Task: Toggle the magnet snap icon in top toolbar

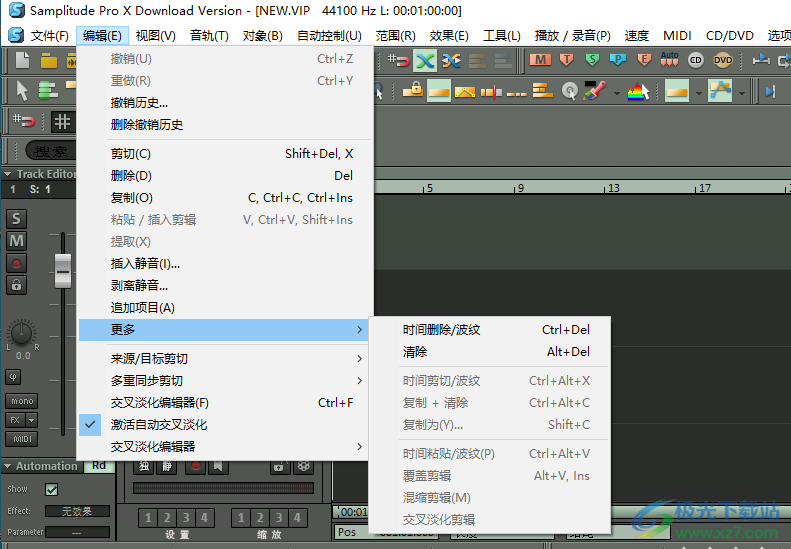Action: pos(399,61)
